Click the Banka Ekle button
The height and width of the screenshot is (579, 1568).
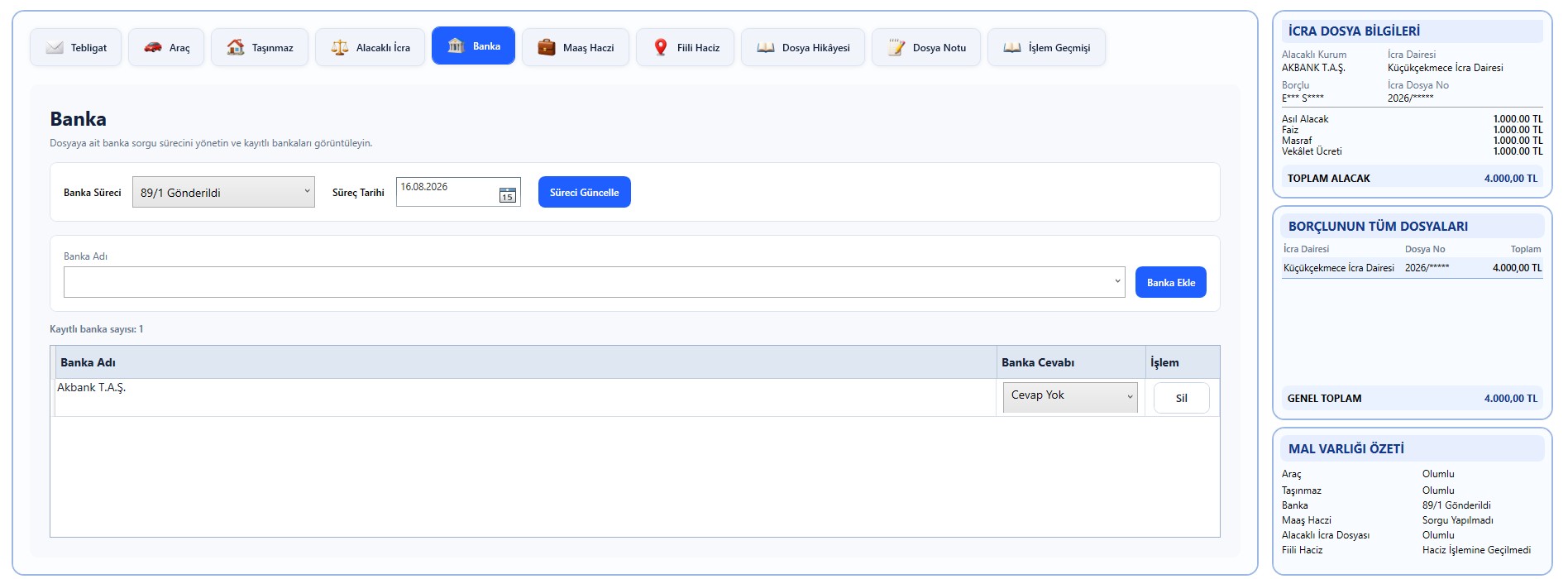coord(1171,282)
